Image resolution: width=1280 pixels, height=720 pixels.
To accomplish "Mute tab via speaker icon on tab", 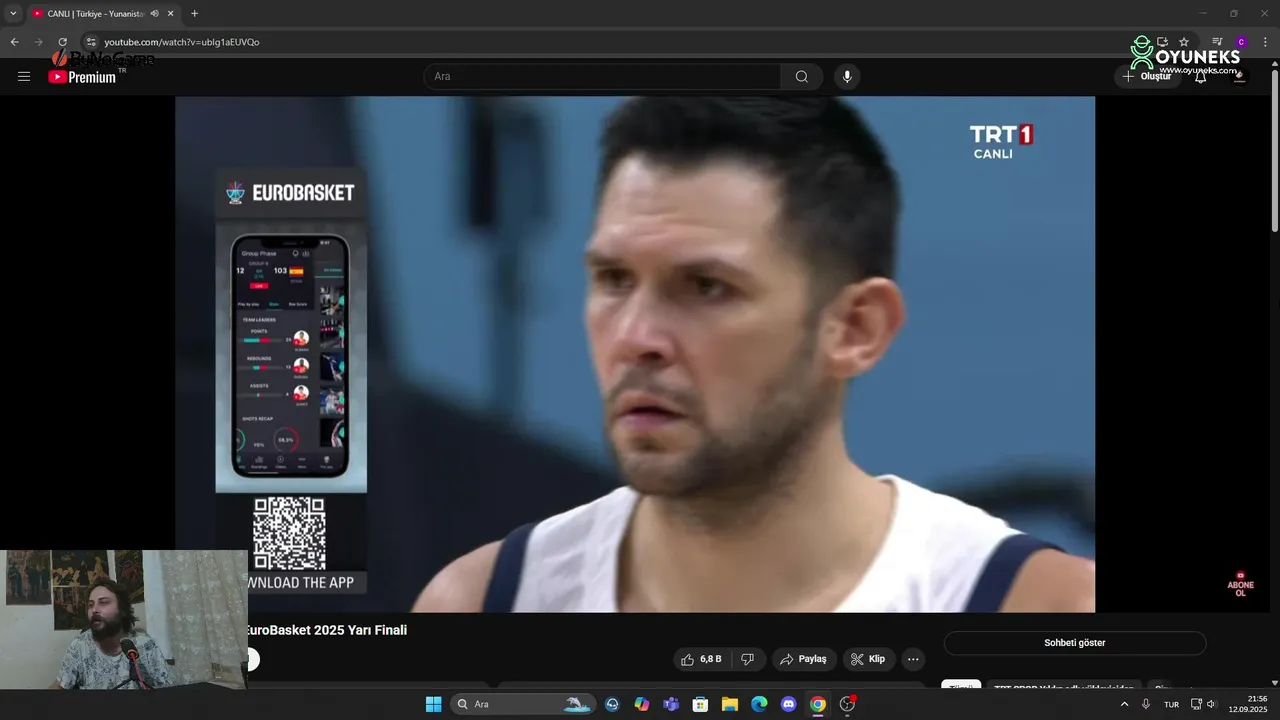I will pos(155,13).
